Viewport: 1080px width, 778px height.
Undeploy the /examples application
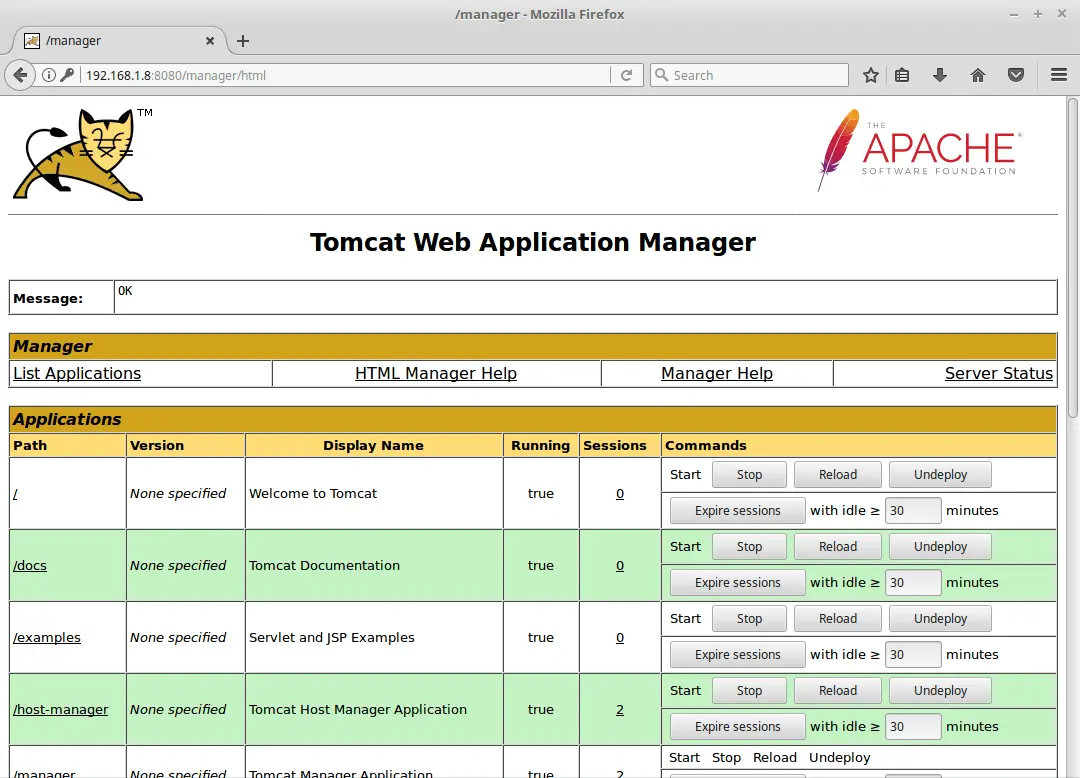(x=940, y=619)
